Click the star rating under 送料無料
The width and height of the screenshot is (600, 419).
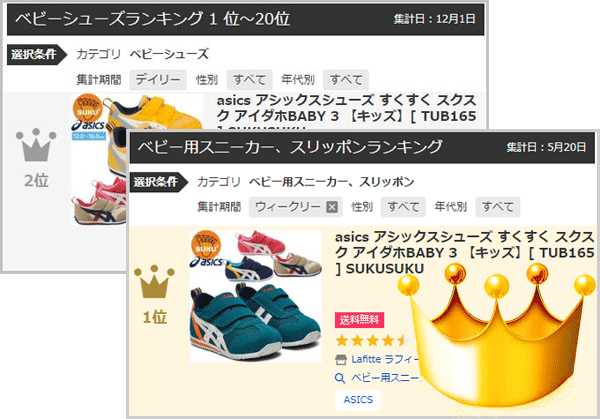(x=371, y=341)
